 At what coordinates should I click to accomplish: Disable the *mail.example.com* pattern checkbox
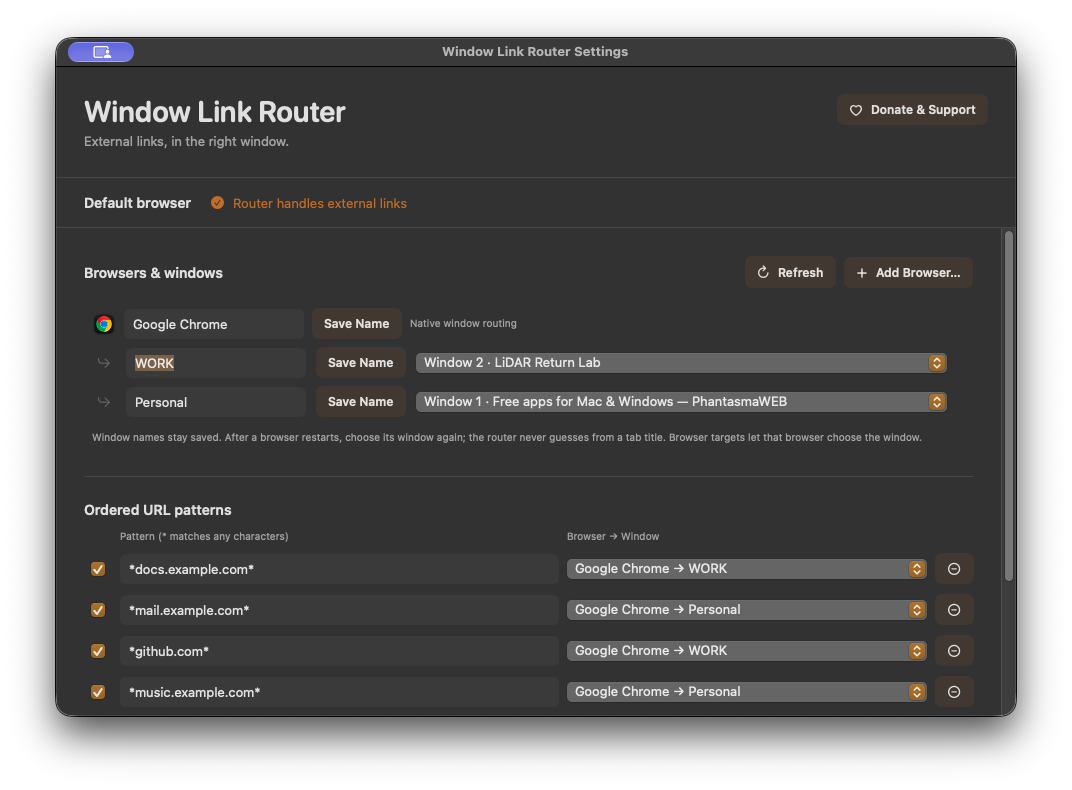coord(98,610)
